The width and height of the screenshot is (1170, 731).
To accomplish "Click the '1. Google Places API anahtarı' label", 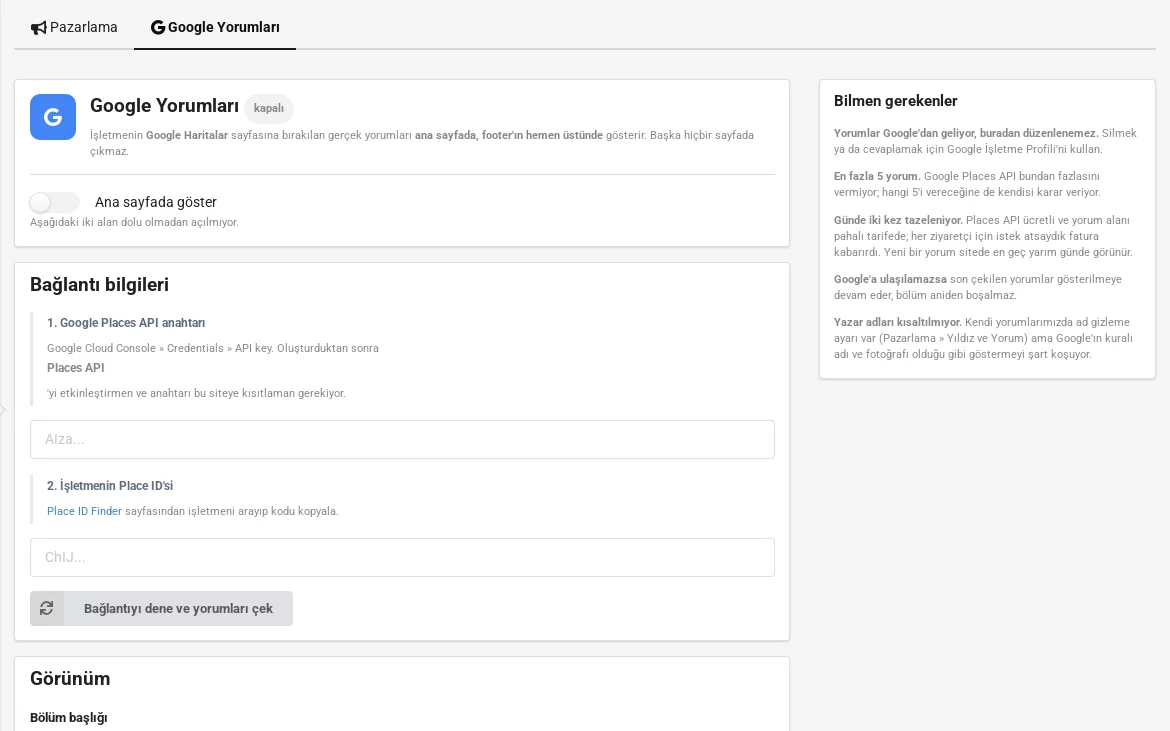I will point(126,323).
